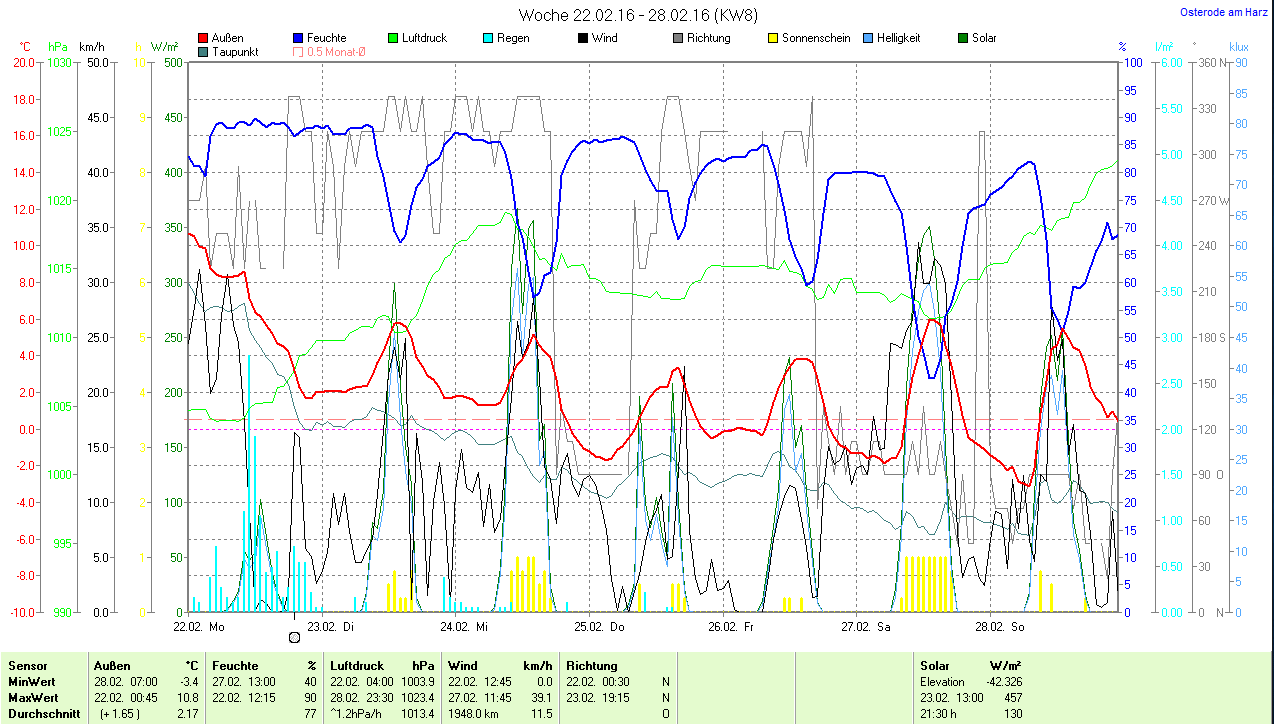Click the chart title Woche 22.02.16 - 28.02.16

point(638,15)
